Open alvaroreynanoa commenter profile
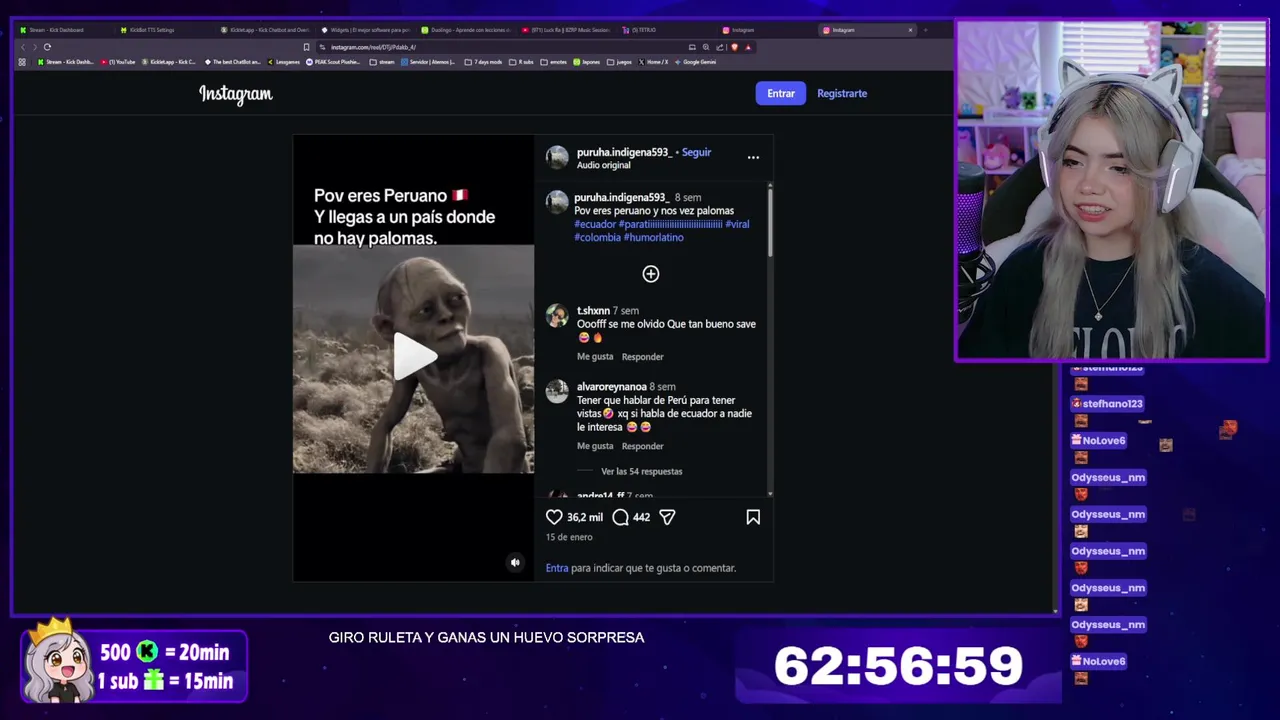1280x720 pixels. pos(612,387)
